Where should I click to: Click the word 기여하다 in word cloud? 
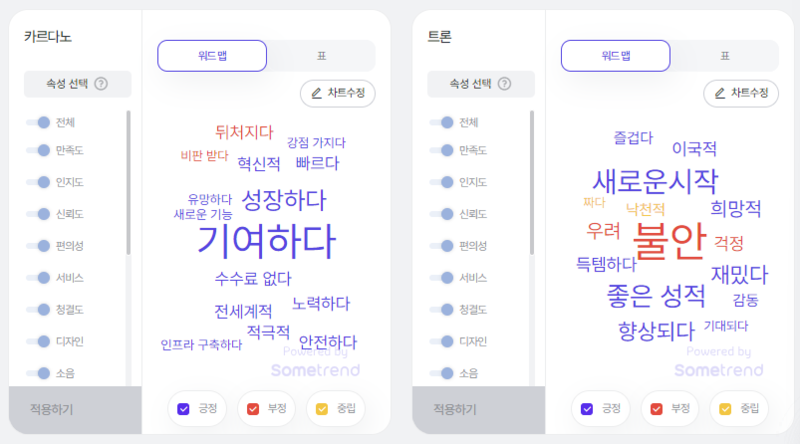click(x=266, y=241)
